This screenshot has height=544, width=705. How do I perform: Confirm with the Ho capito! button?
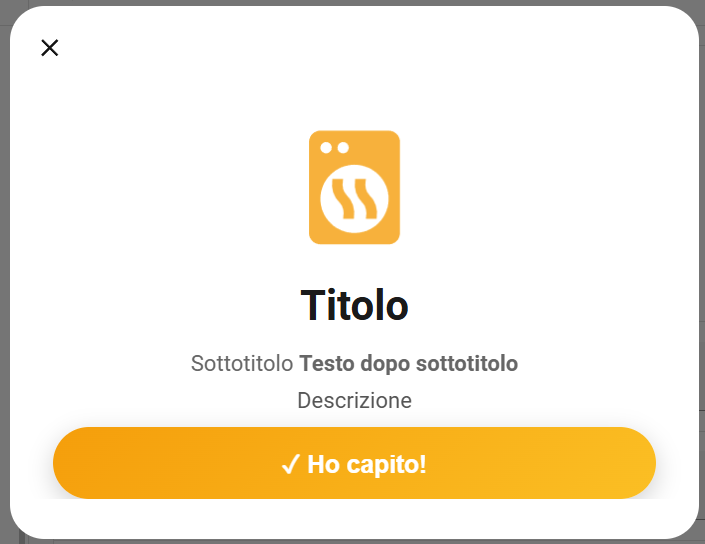tap(354, 463)
